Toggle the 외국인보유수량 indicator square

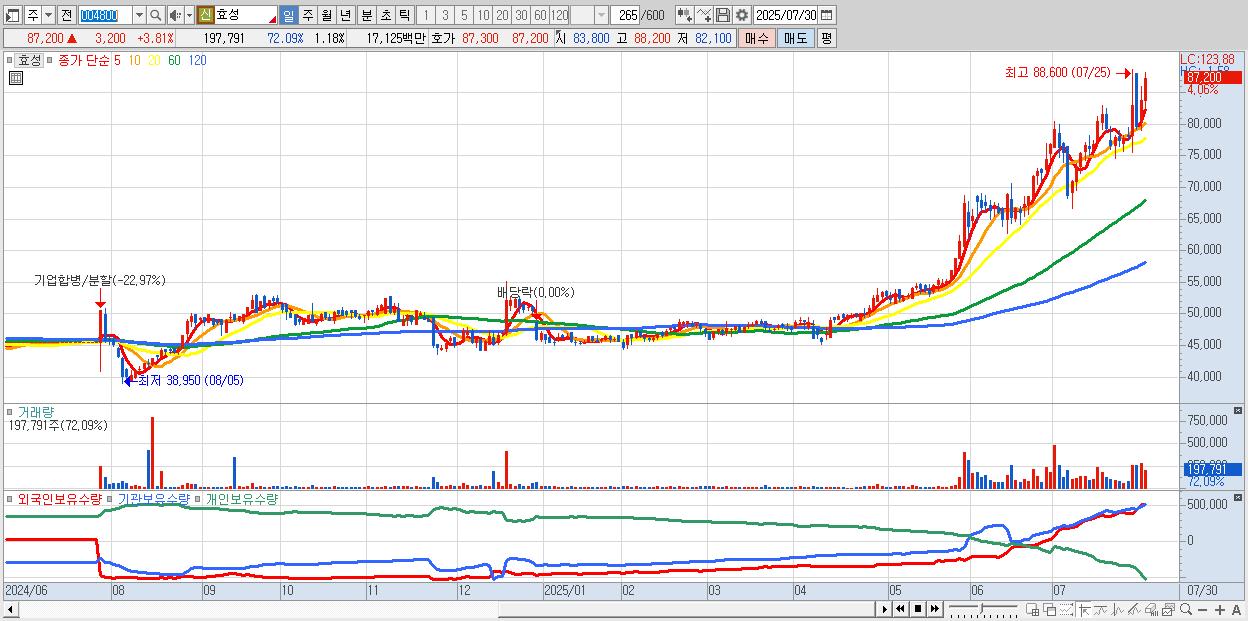11,497
